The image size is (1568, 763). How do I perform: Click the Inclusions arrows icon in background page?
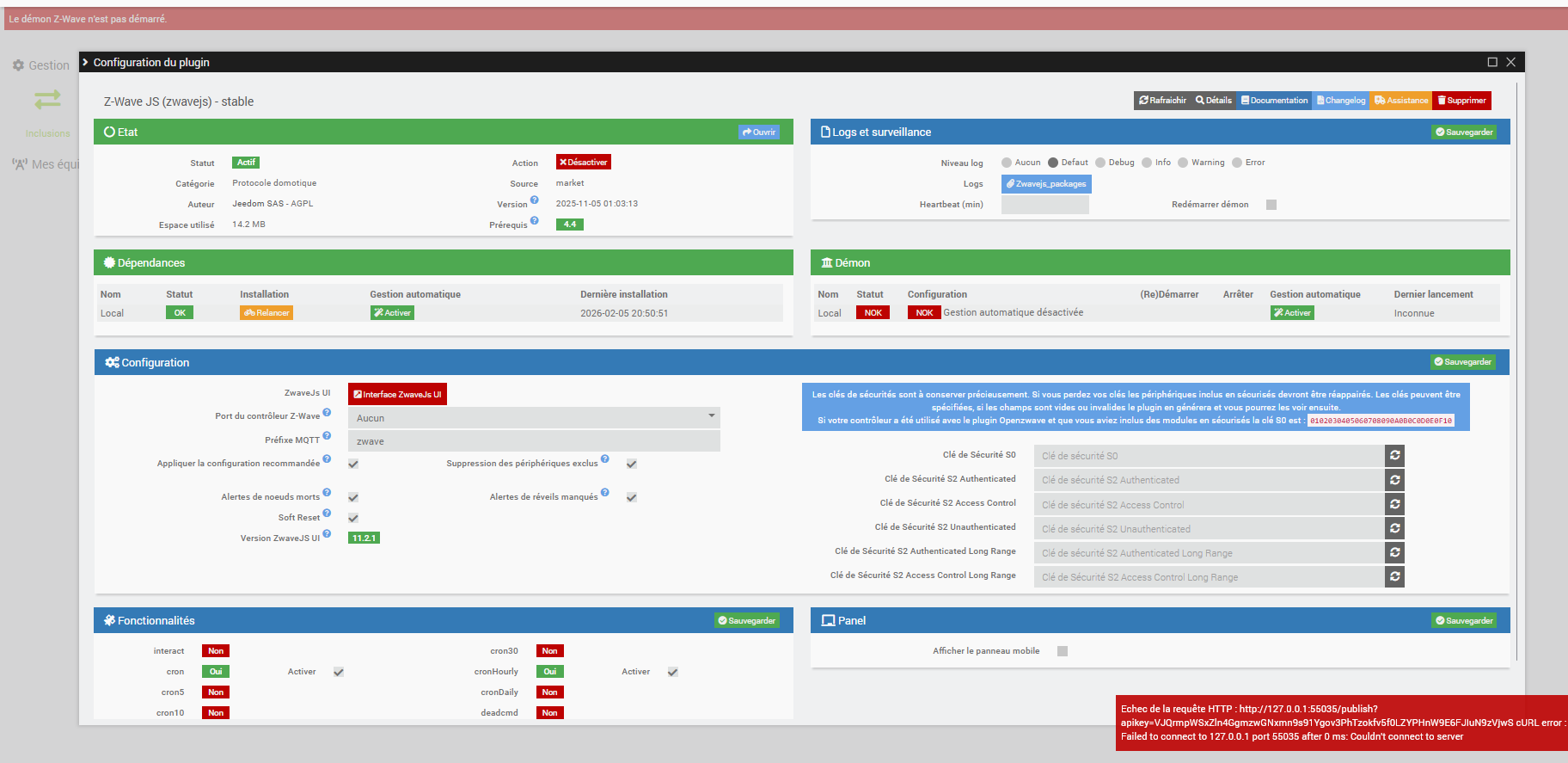pyautogui.click(x=47, y=100)
